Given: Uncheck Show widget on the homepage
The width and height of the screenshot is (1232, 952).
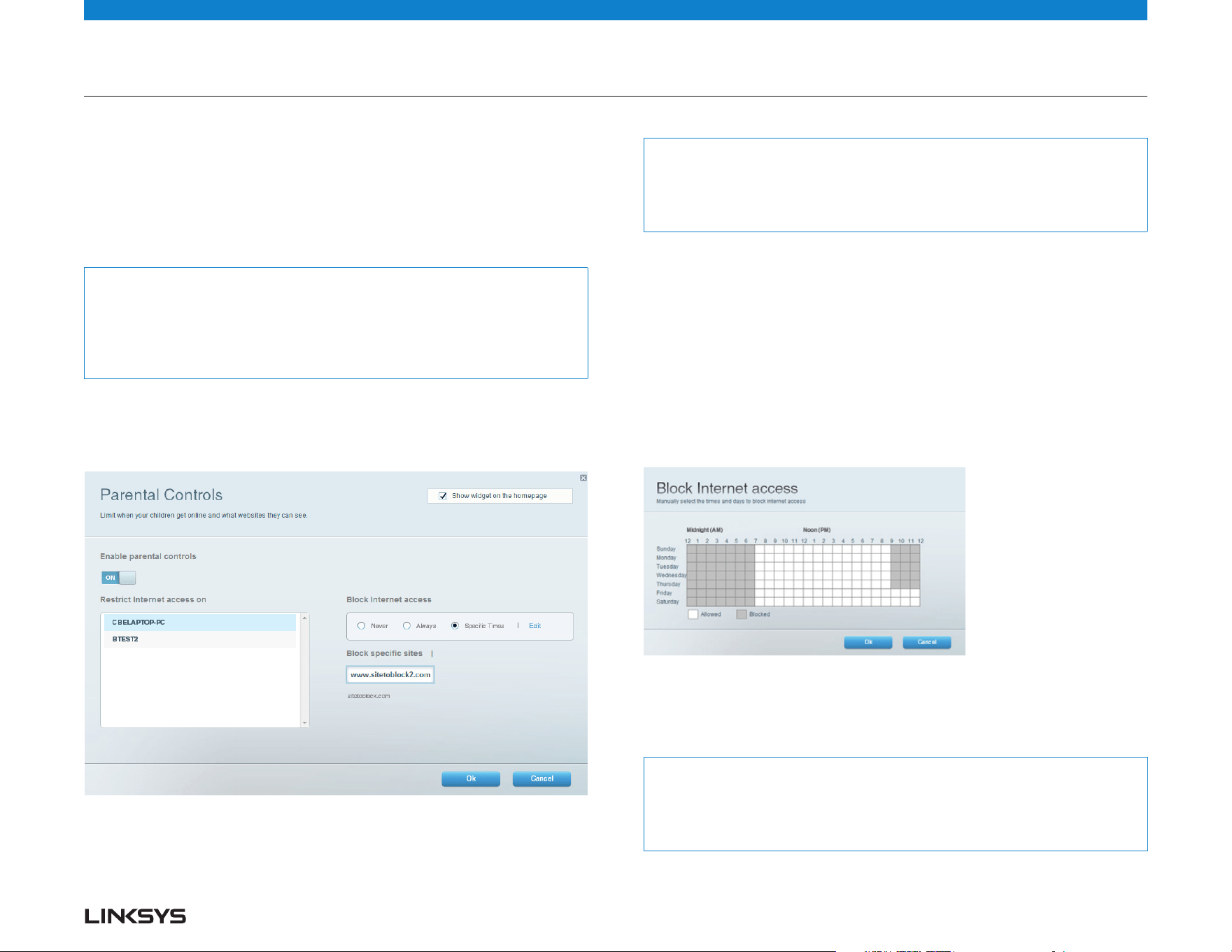Looking at the screenshot, I should (x=443, y=496).
